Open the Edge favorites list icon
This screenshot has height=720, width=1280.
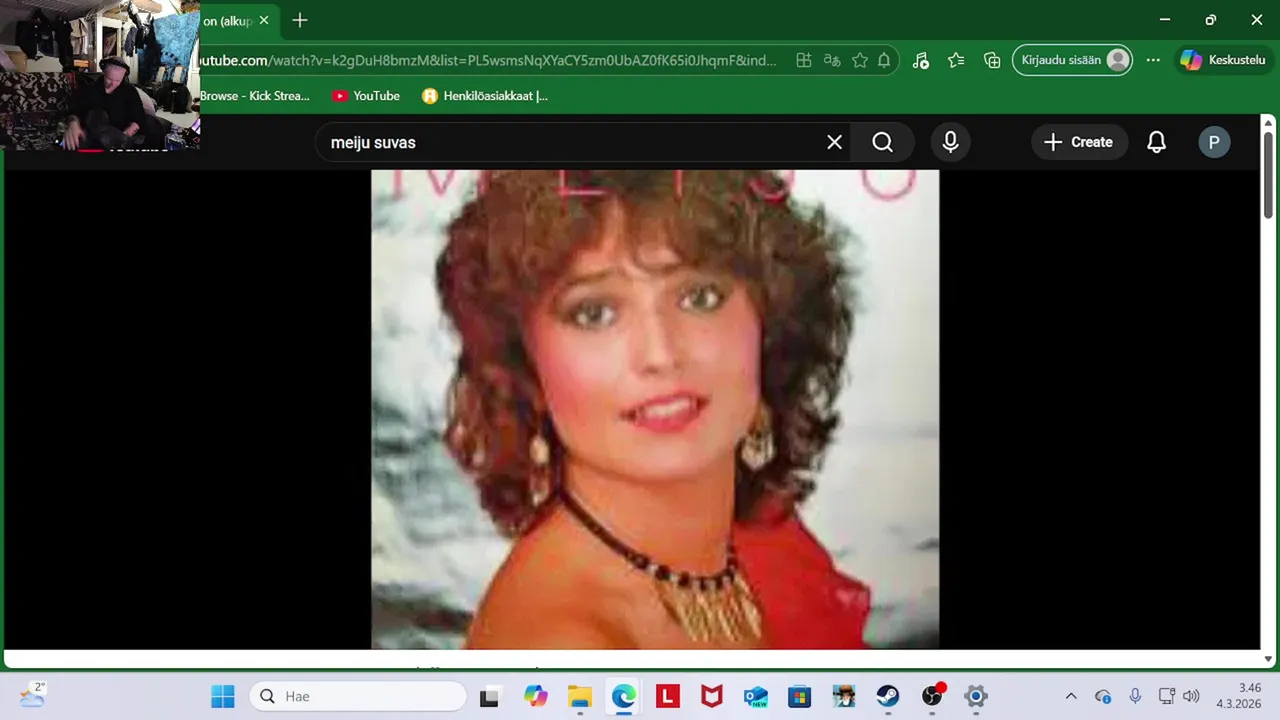click(956, 60)
